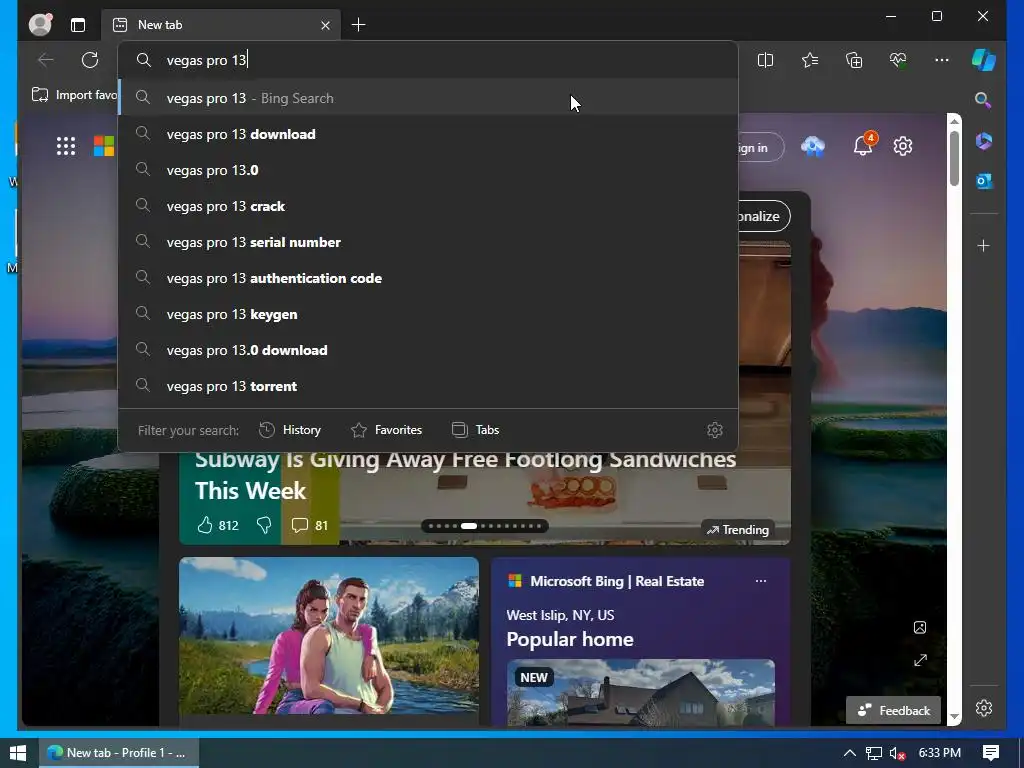Viewport: 1024px width, 768px height.
Task: Select 'vegas pro 13 - Bing Search' suggestion
Action: 428,98
